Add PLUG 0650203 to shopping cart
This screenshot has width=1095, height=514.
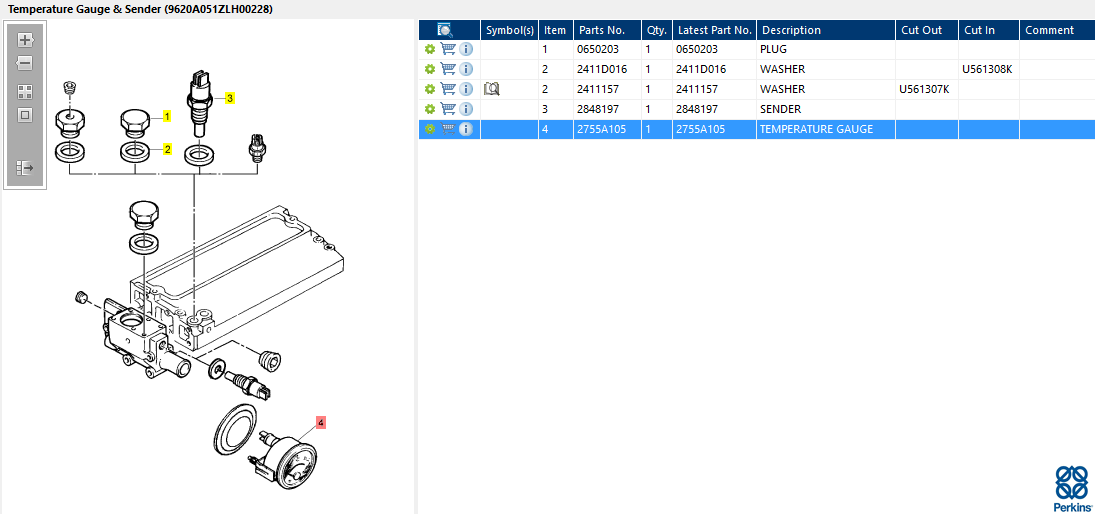click(x=448, y=49)
